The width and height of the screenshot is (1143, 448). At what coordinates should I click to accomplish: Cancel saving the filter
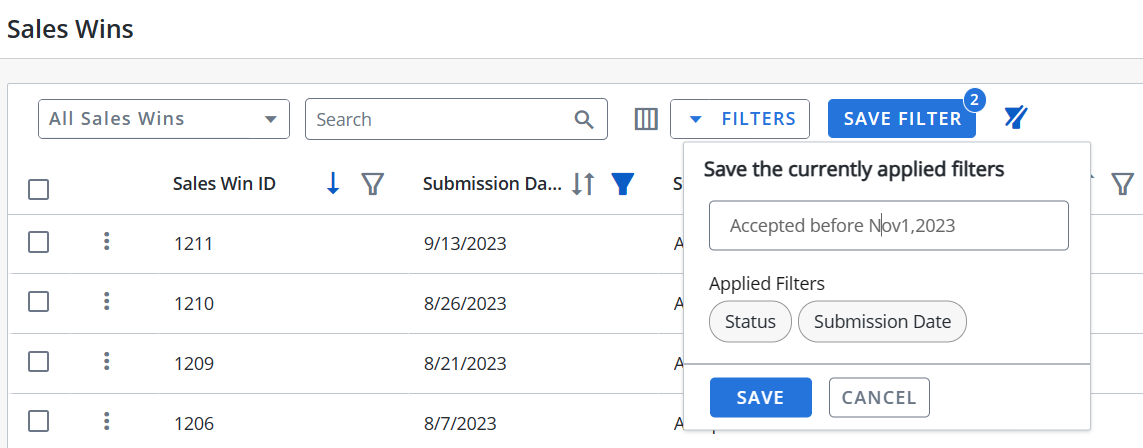(x=879, y=398)
